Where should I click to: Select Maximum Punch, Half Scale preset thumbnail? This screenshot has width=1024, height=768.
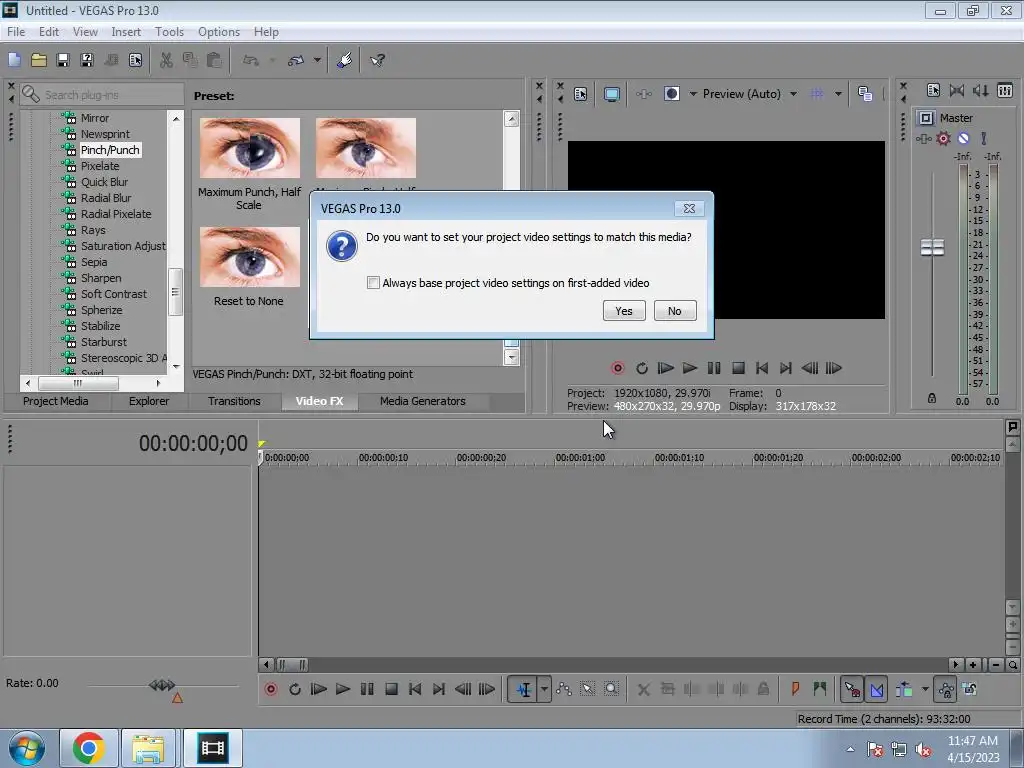pos(249,148)
